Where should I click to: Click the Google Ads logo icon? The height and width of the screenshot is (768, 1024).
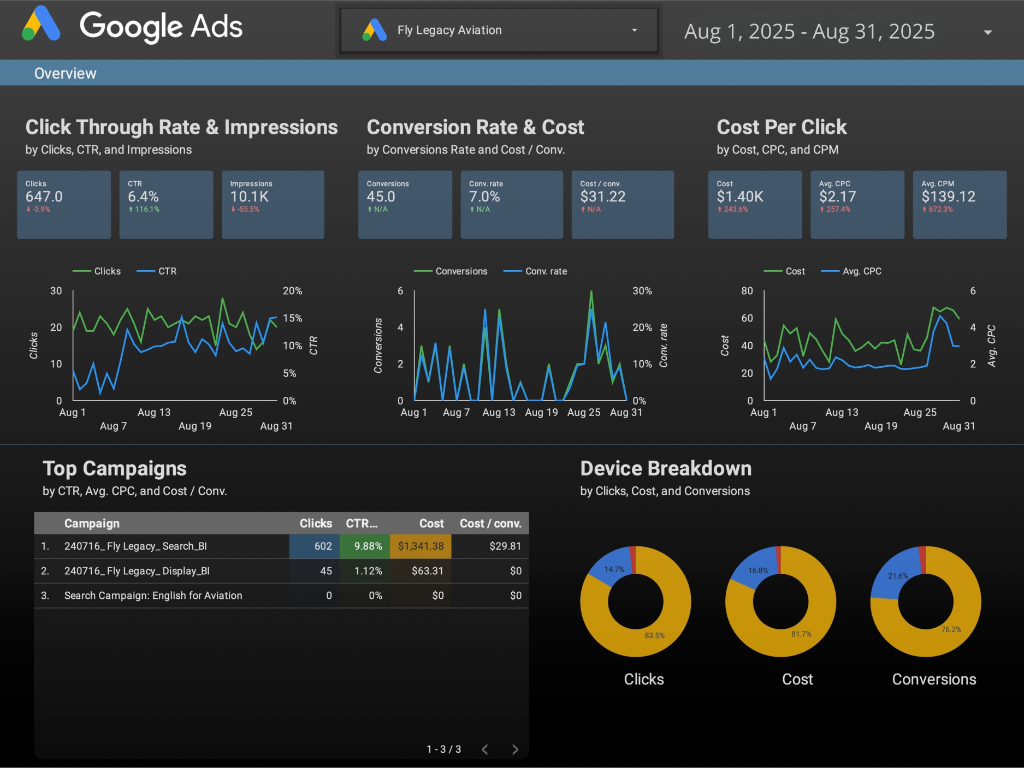point(41,24)
